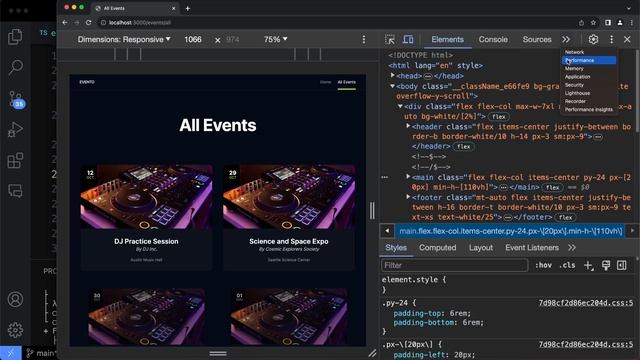Expand the head element node
The image size is (640, 360).
tap(393, 76)
